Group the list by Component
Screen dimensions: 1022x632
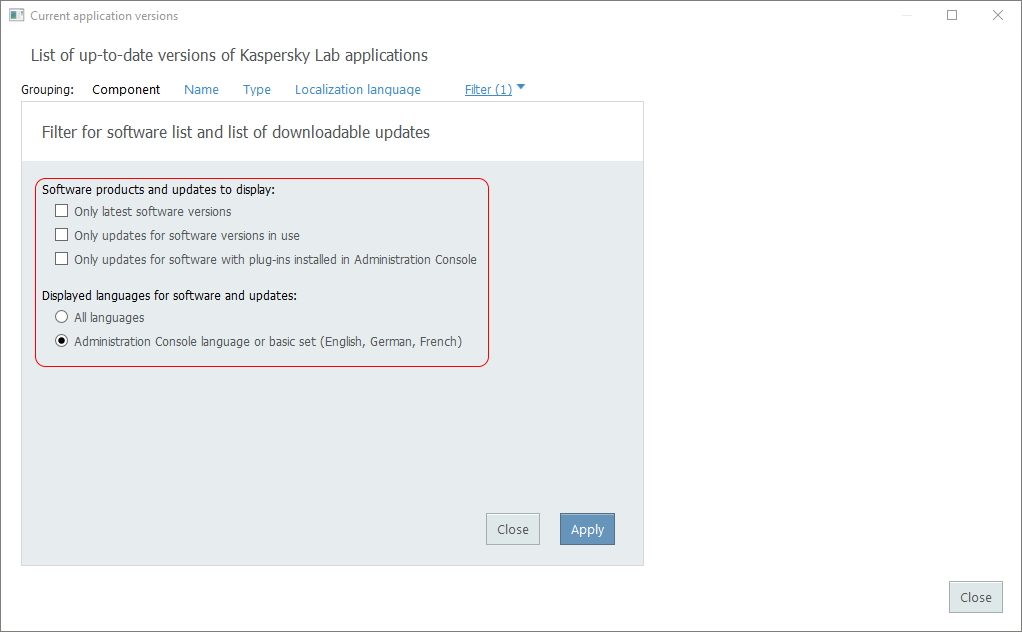pos(126,90)
